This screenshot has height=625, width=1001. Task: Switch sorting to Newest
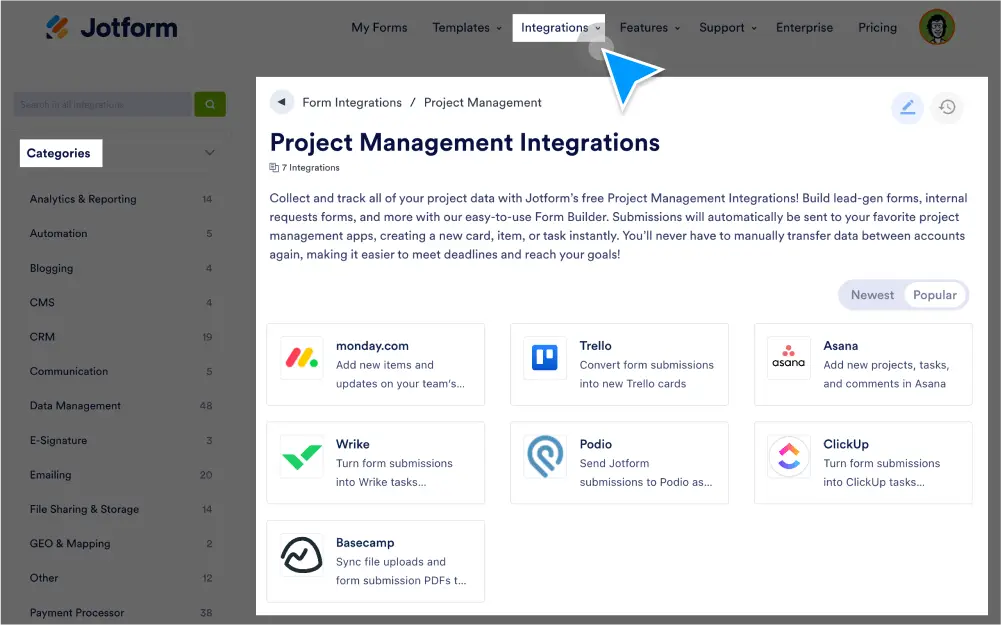click(x=871, y=295)
